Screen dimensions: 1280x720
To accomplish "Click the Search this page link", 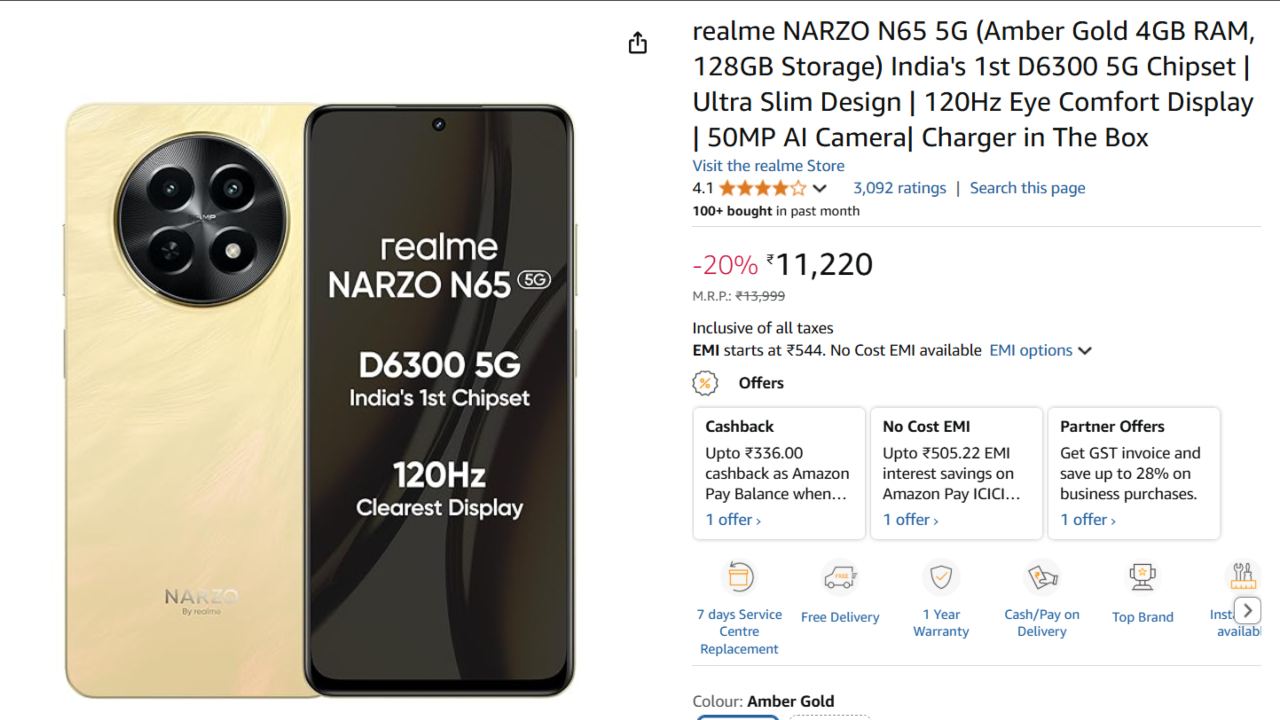I will pos(1027,188).
